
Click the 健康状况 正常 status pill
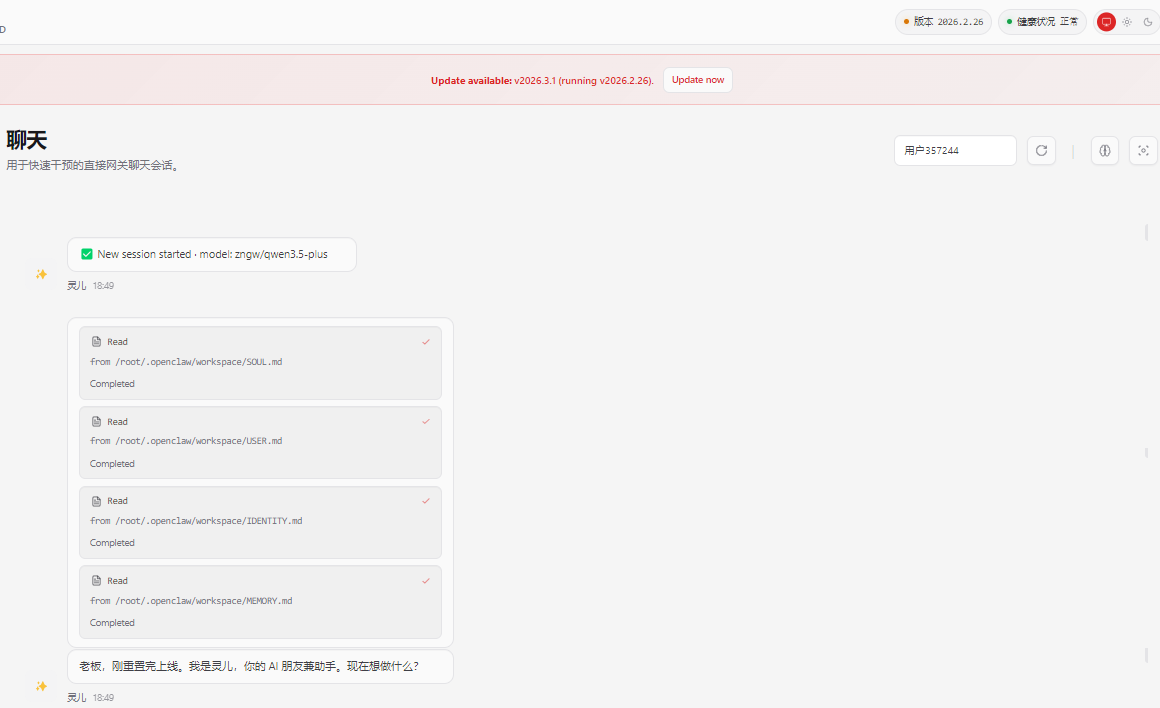[x=1042, y=22]
